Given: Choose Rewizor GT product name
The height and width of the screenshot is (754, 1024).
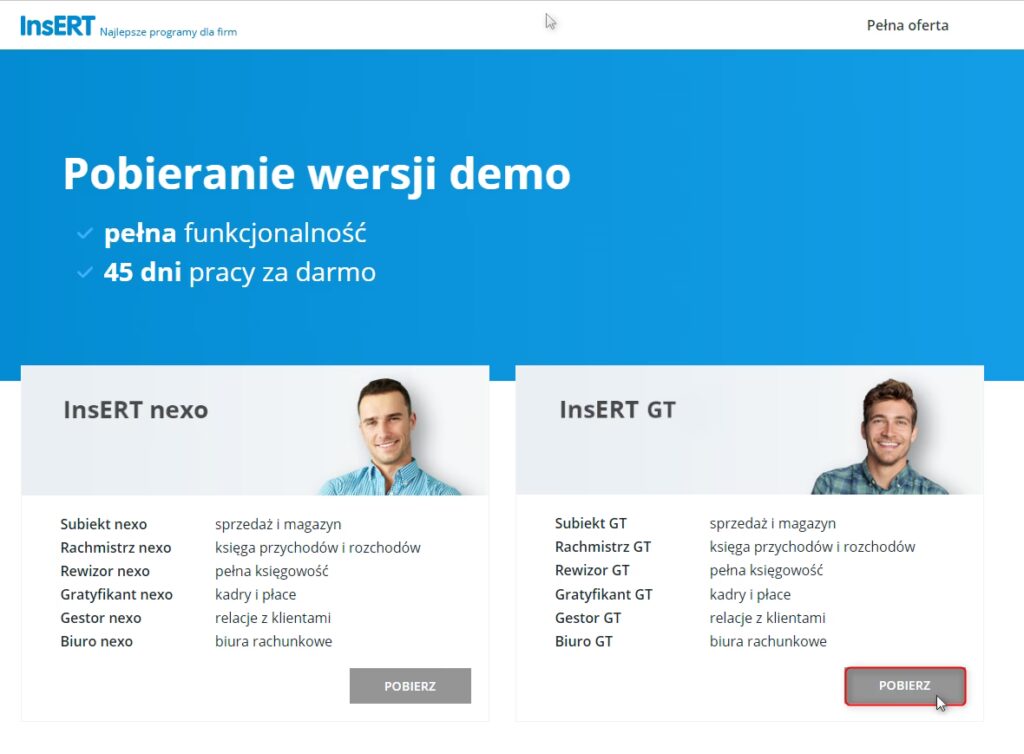Looking at the screenshot, I should click(x=592, y=571).
